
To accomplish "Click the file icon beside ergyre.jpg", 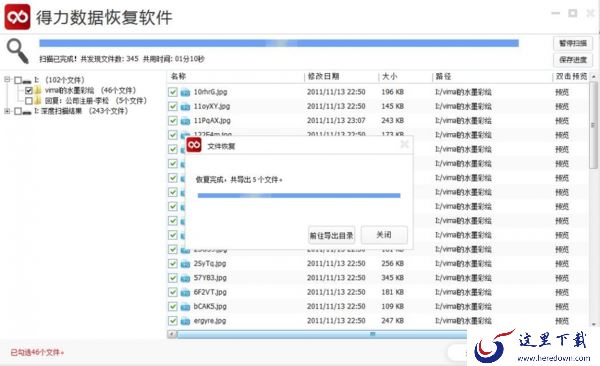I will pyautogui.click(x=185, y=321).
